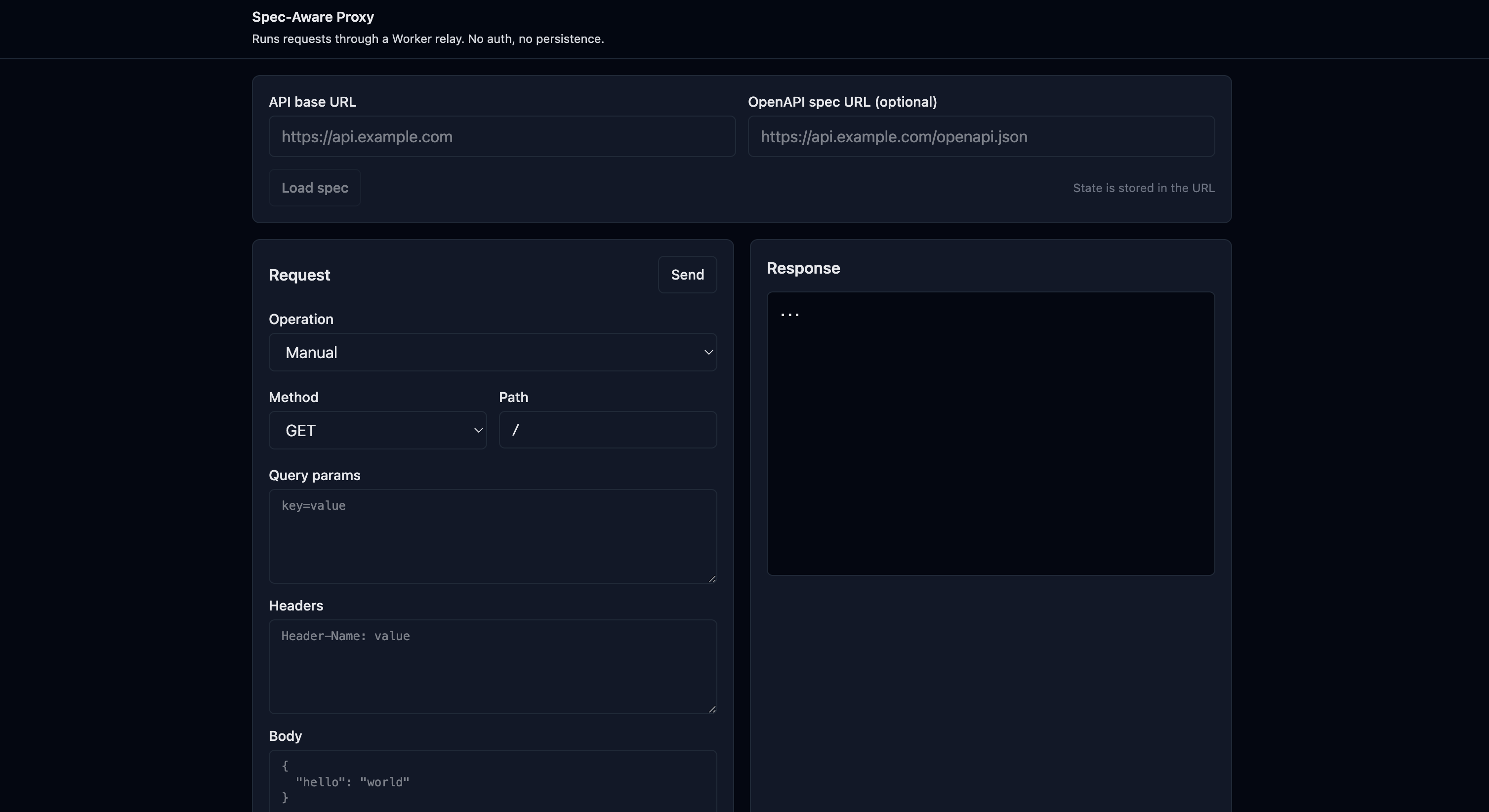Click the 'State is stored in the URL' text

click(1143, 187)
